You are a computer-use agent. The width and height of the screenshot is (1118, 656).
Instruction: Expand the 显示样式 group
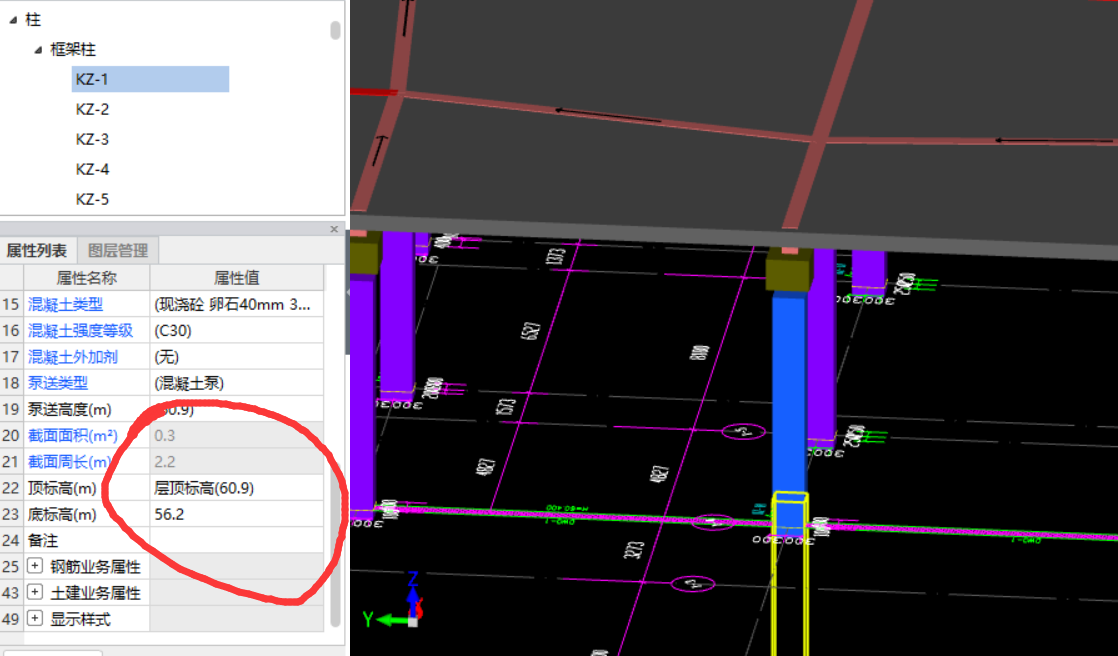click(x=34, y=618)
